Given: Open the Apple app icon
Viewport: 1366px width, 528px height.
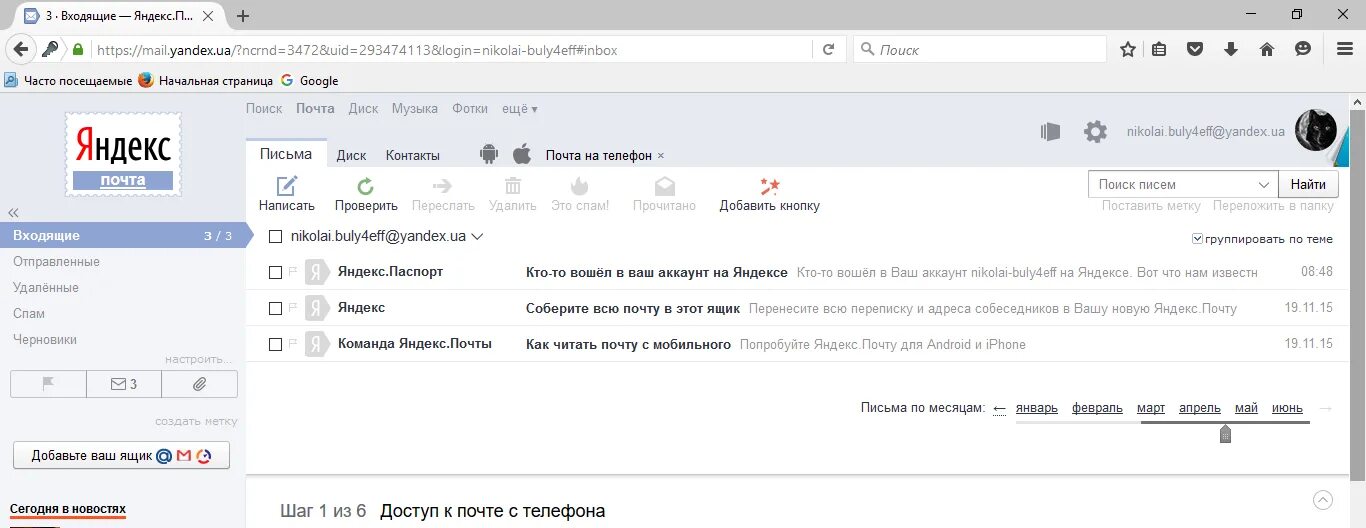Looking at the screenshot, I should coord(521,154).
